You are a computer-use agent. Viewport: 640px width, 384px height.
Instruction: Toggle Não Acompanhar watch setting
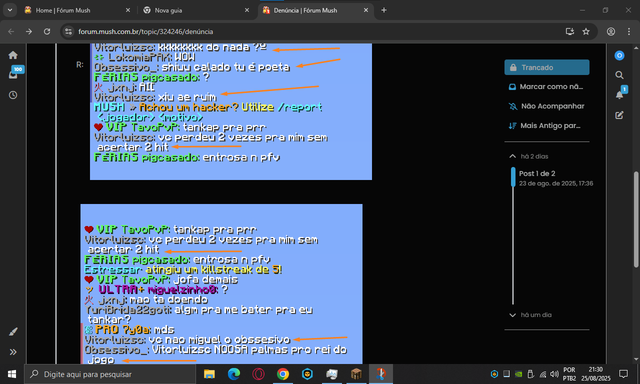tap(547, 106)
